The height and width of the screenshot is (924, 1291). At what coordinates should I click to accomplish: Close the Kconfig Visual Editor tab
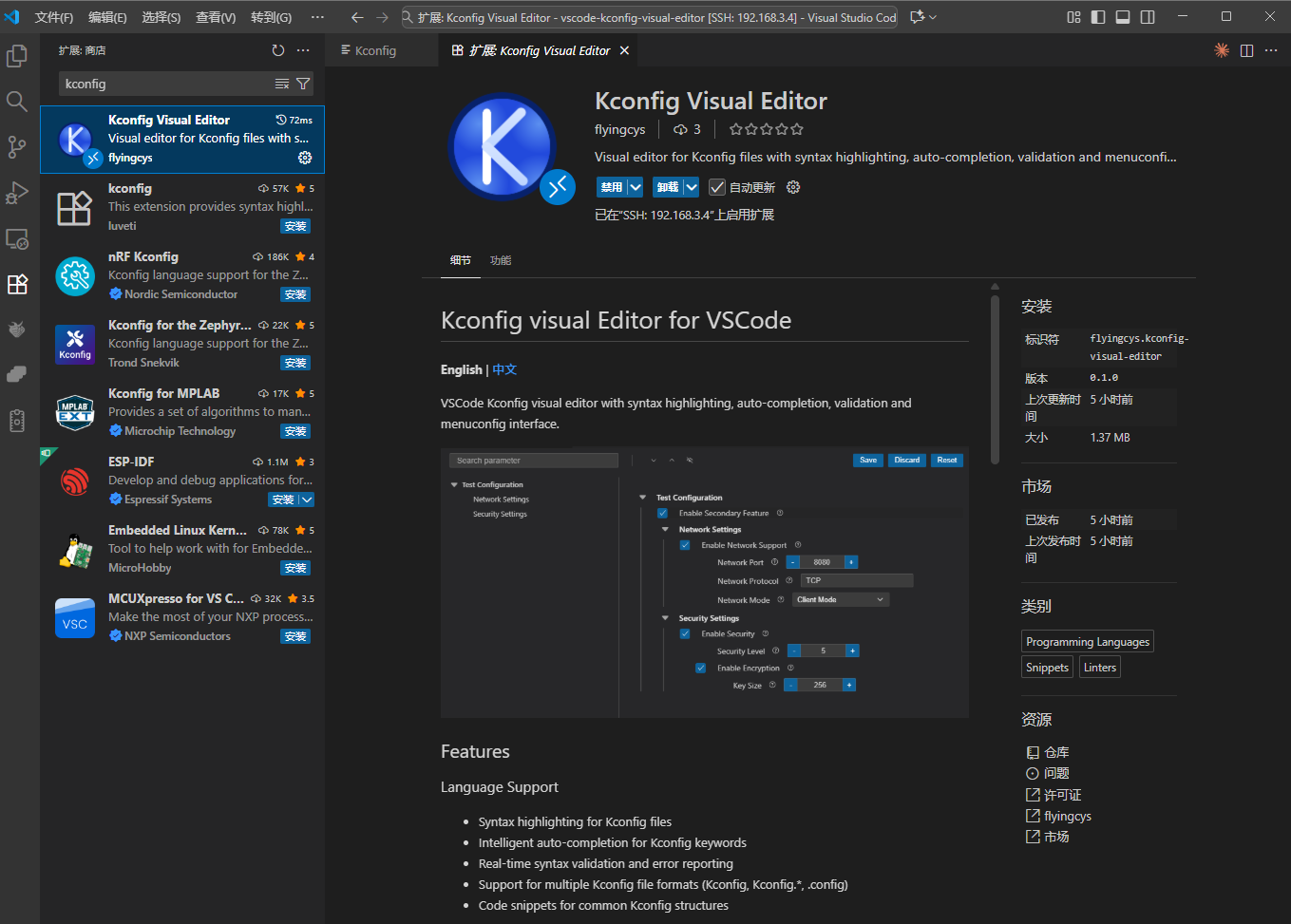[x=624, y=50]
